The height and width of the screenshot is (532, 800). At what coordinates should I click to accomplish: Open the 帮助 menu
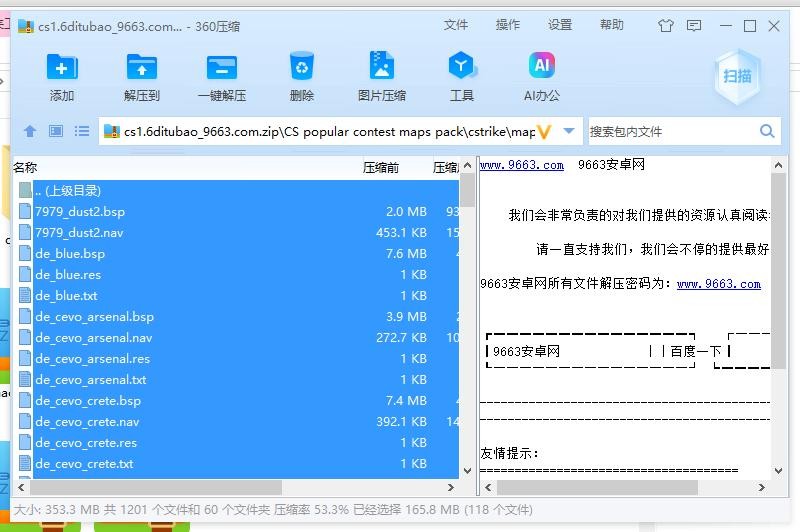pyautogui.click(x=612, y=25)
